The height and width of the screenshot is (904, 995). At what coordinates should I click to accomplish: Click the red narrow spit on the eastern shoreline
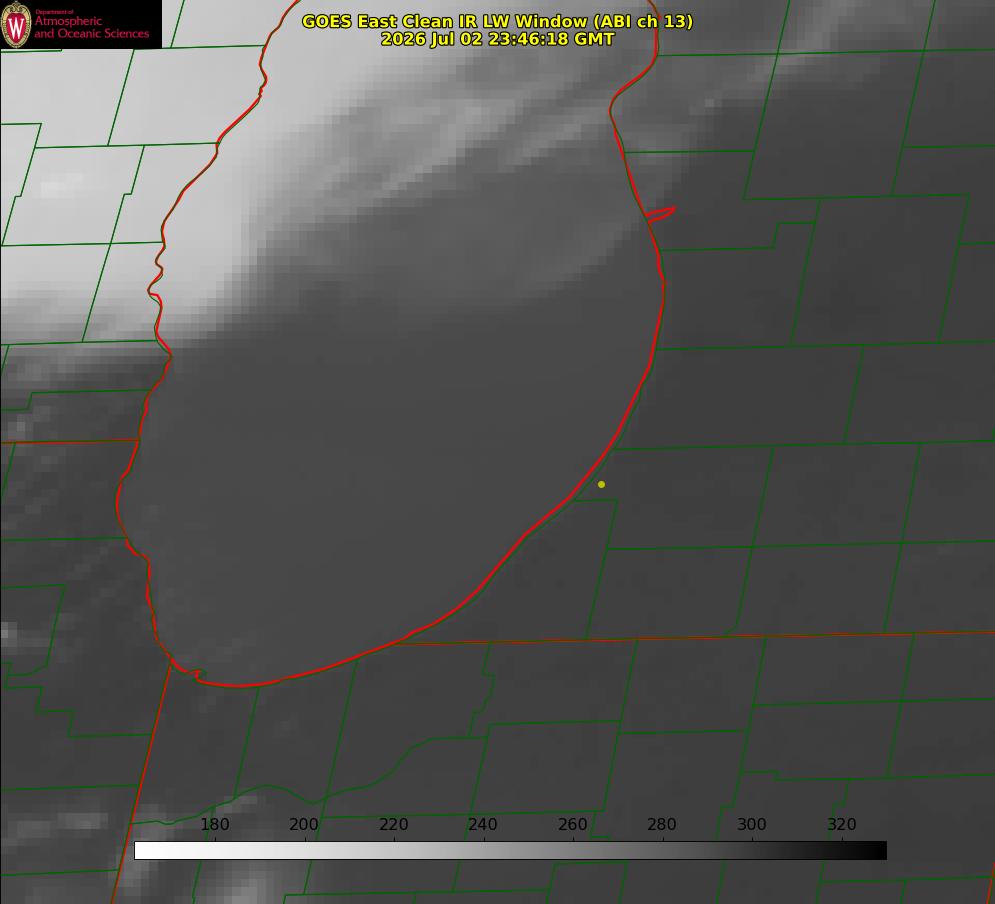pos(661,214)
